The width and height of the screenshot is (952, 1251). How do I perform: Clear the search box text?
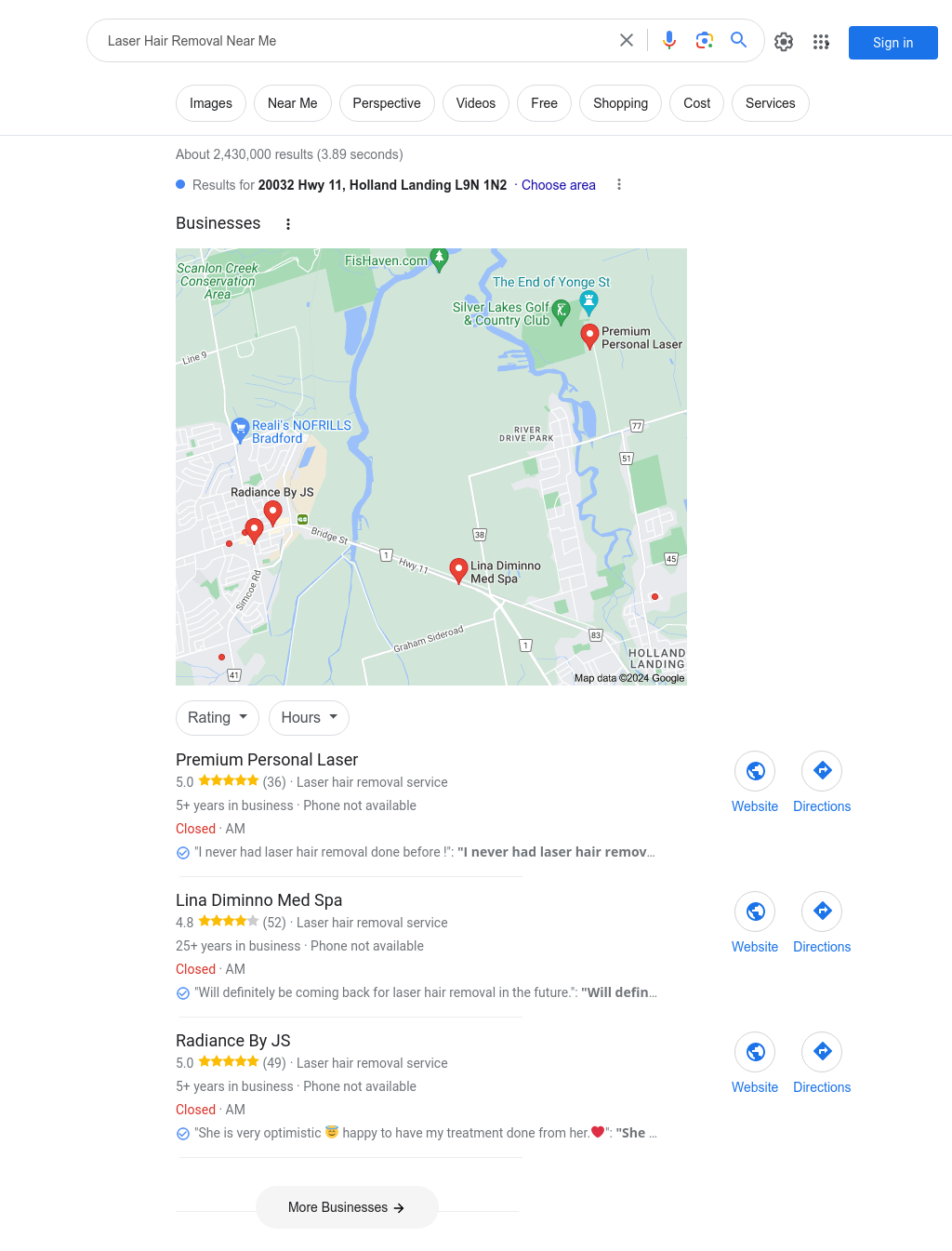pos(627,40)
